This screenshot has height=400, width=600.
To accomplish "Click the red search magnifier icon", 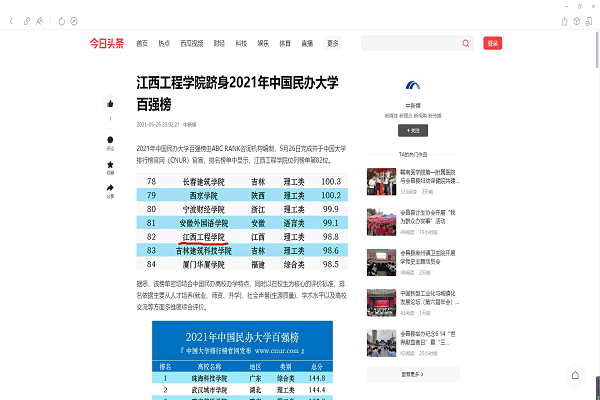I will point(466,43).
